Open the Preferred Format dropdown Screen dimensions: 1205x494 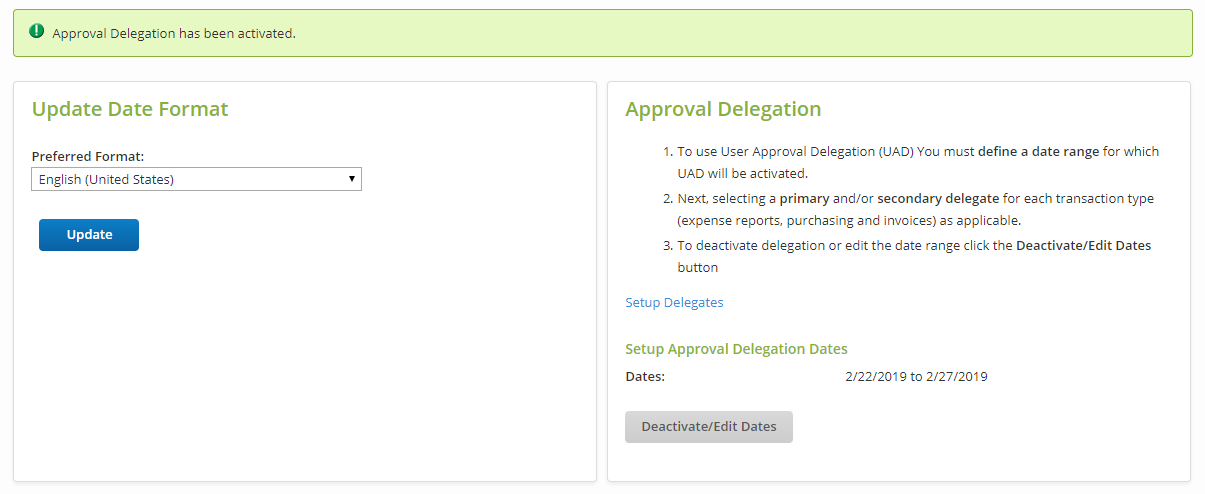[x=196, y=179]
